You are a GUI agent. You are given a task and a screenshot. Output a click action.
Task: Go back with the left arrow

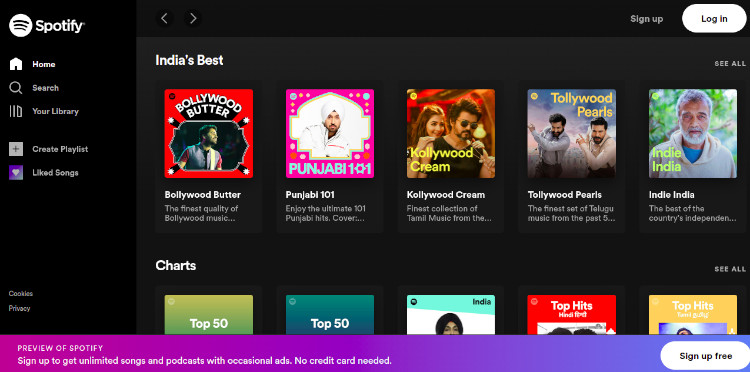click(x=164, y=19)
